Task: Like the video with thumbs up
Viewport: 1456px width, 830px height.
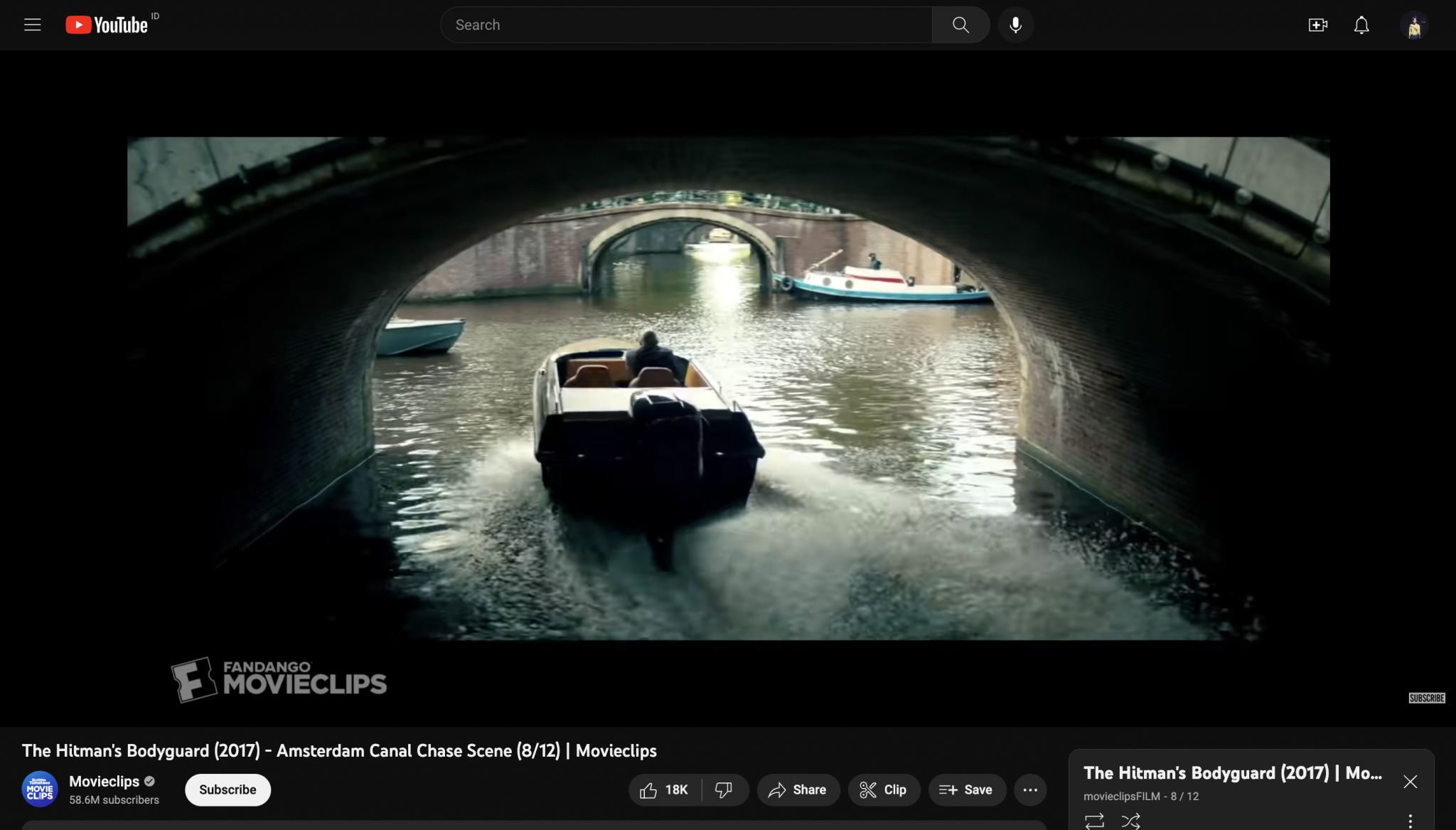Action: [x=664, y=789]
